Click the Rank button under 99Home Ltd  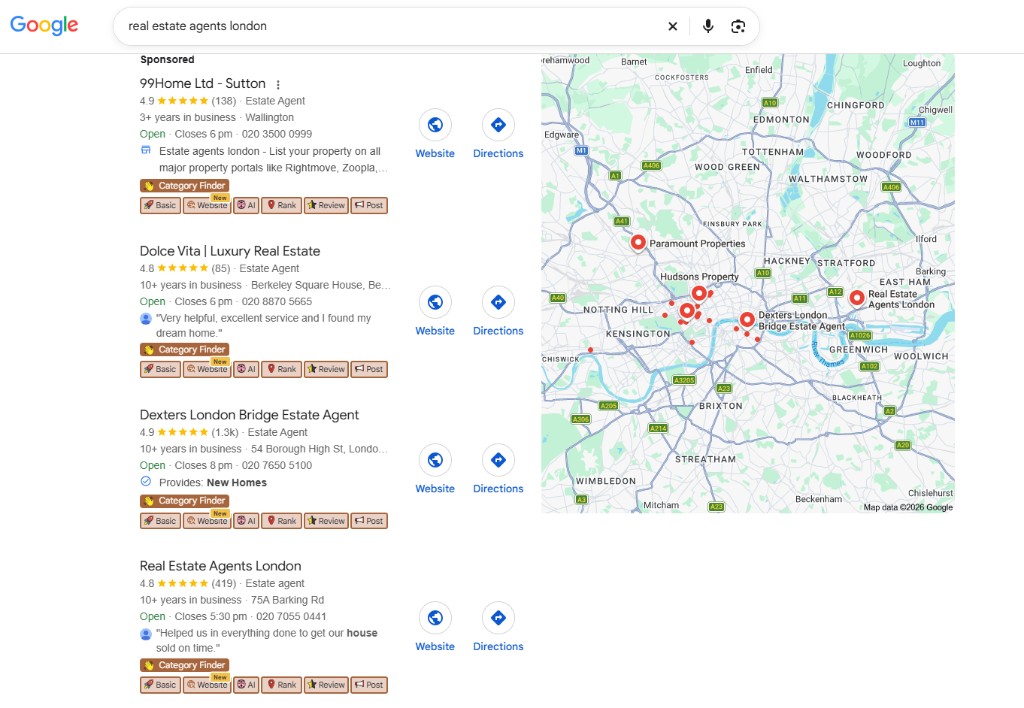pos(281,205)
